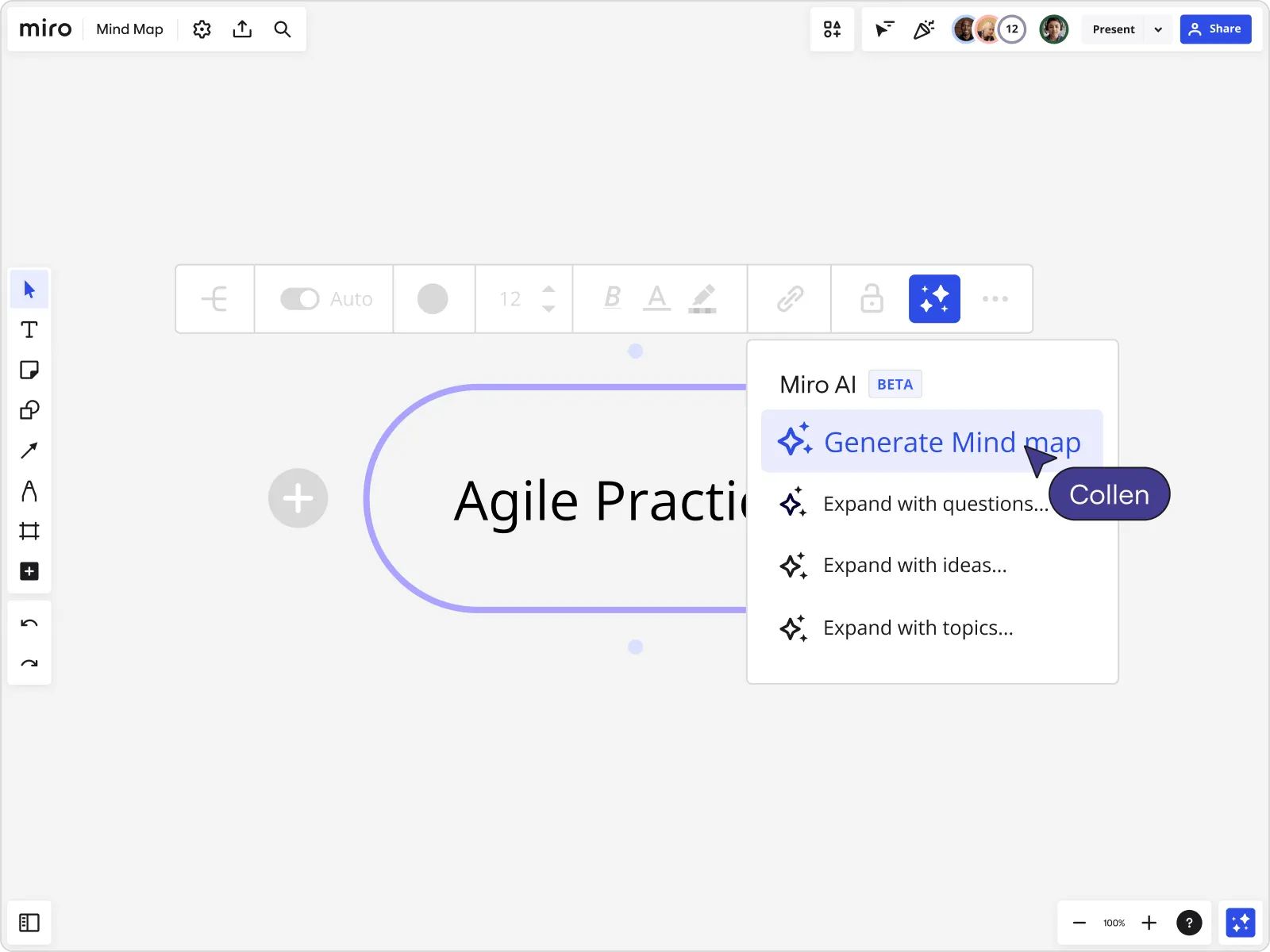Select the Text tool in left toolbar
This screenshot has height=952, width=1270.
(29, 330)
